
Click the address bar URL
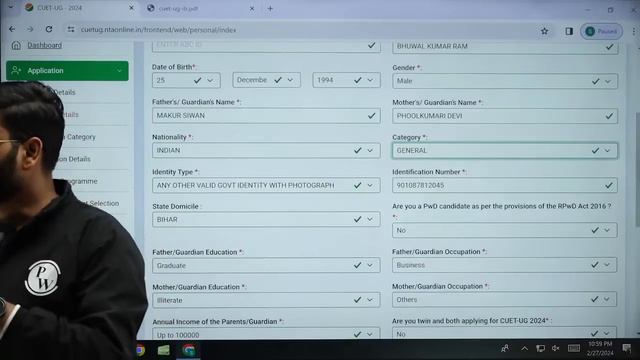[x=158, y=30]
